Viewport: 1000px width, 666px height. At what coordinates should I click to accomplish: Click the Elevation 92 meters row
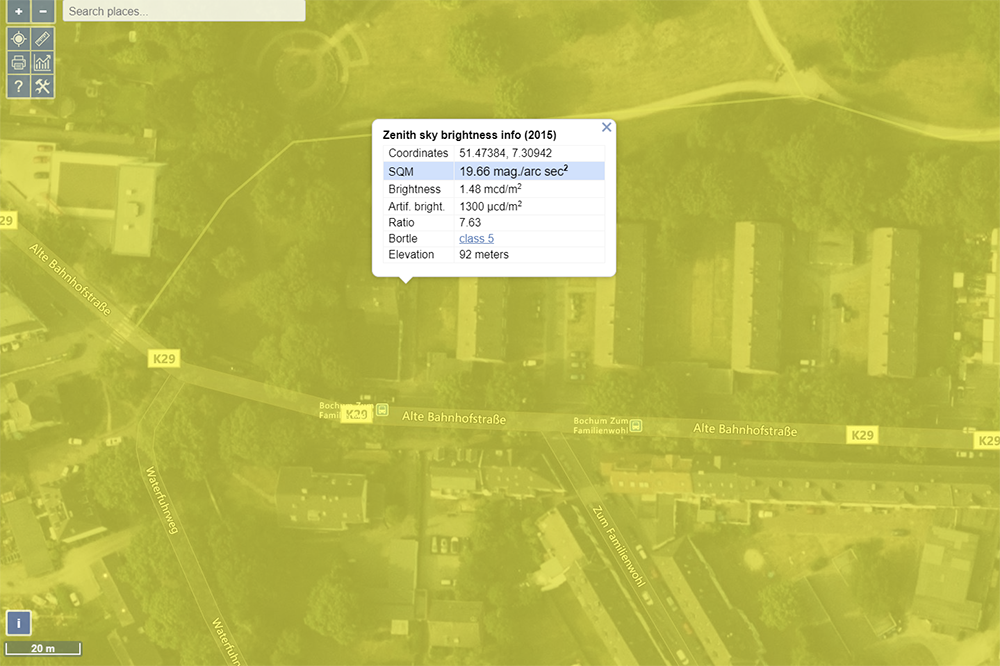(x=494, y=255)
